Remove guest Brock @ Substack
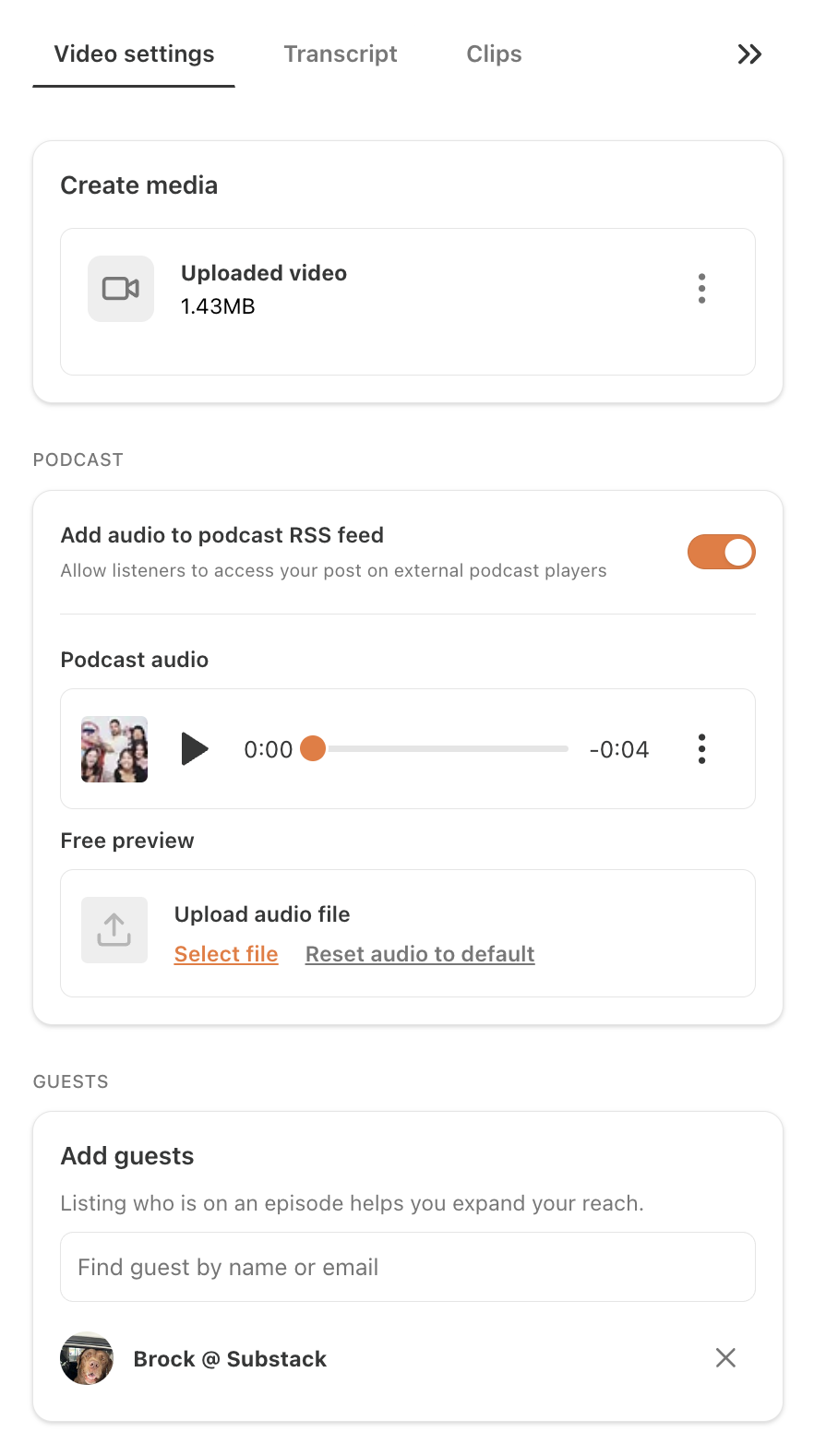 coord(726,1357)
